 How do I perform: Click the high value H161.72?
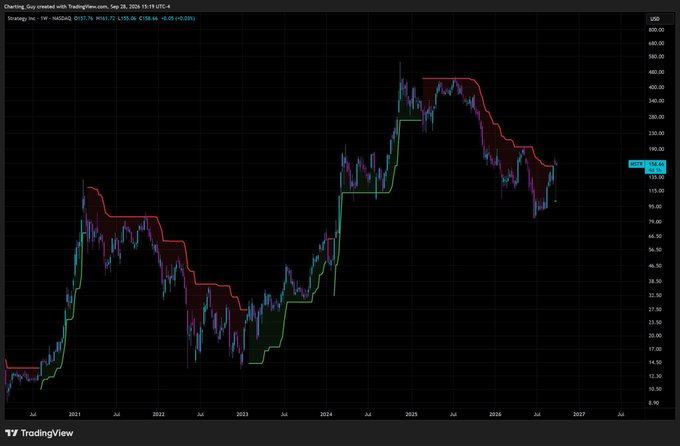(x=106, y=19)
